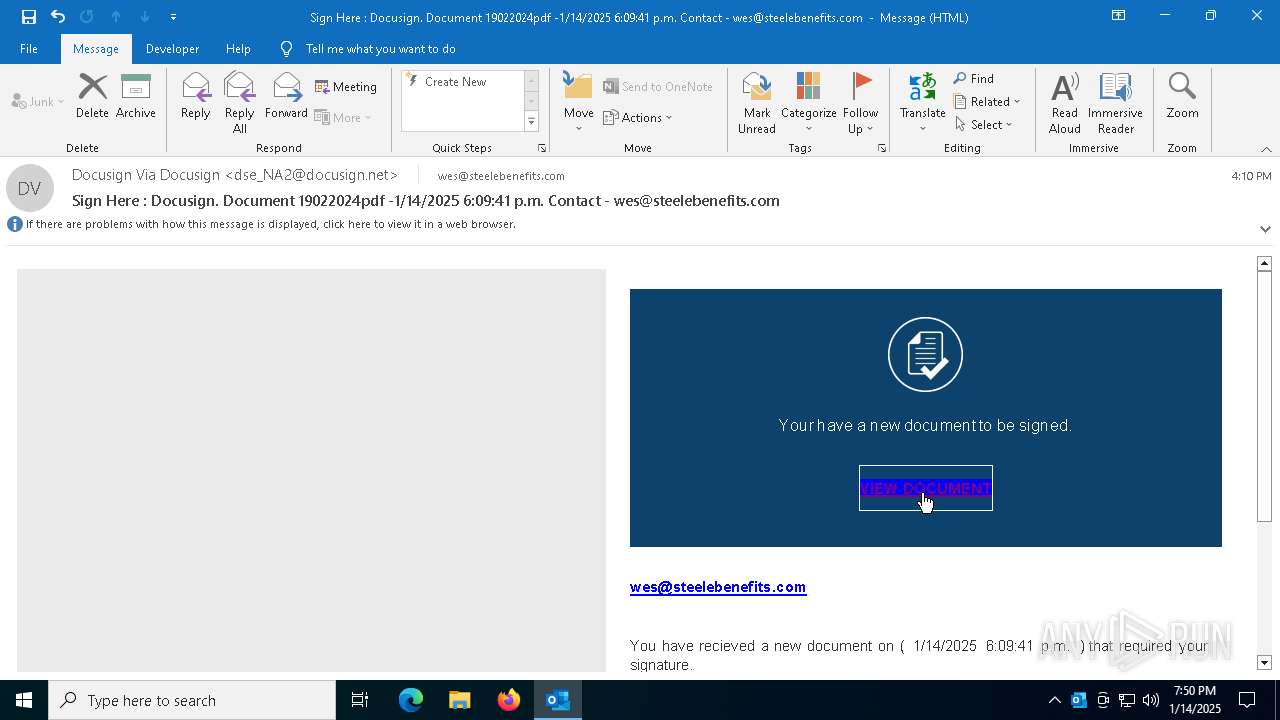Switch to the Developer tab
This screenshot has height=720, width=1280.
point(172,49)
